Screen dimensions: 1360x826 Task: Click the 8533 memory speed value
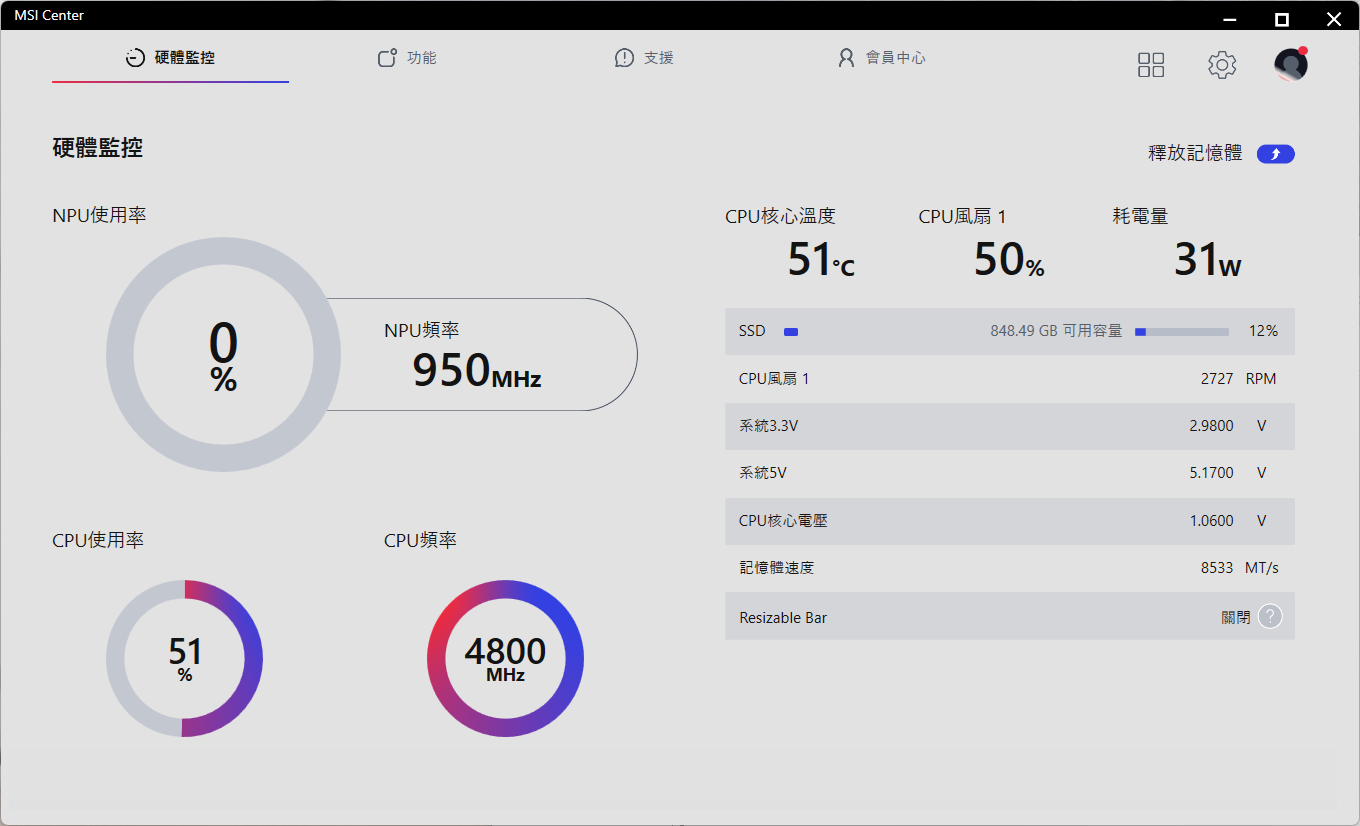(x=1217, y=568)
